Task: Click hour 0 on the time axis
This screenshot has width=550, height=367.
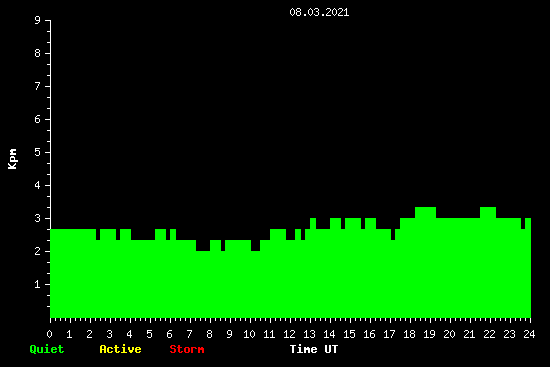Action: pyautogui.click(x=49, y=334)
